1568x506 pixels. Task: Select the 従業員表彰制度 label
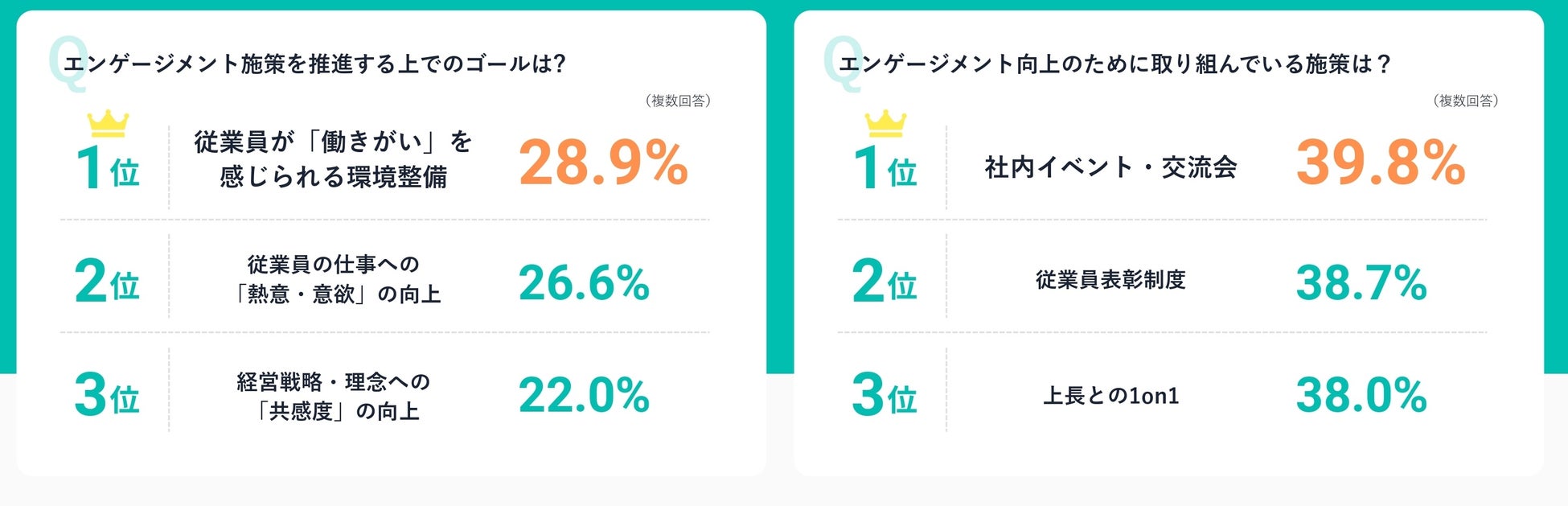click(1110, 280)
